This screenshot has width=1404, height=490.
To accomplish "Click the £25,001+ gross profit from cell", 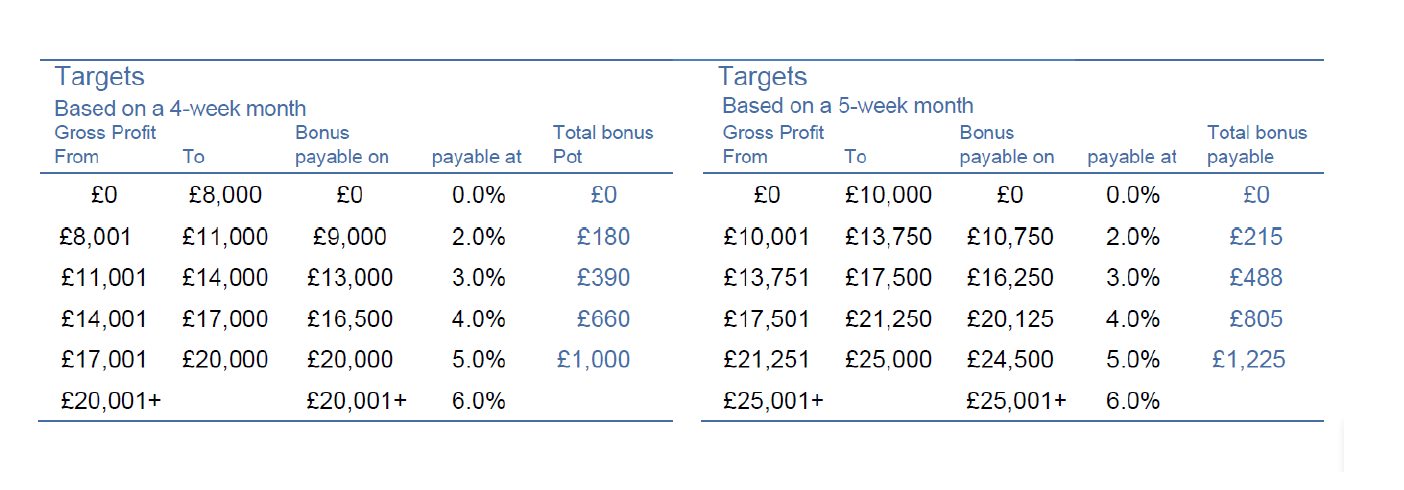I will point(774,401).
